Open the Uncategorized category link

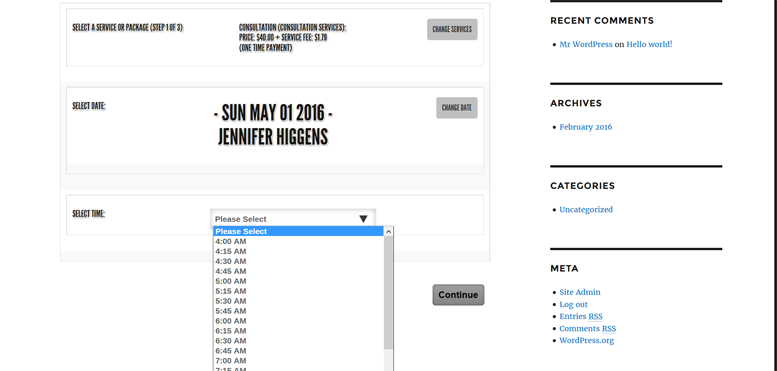(586, 210)
